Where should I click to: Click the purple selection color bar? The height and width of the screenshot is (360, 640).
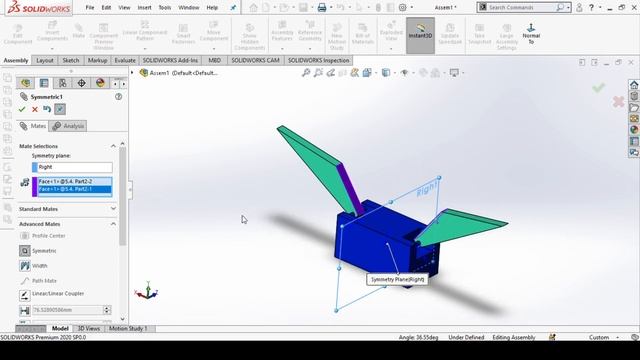35,187
